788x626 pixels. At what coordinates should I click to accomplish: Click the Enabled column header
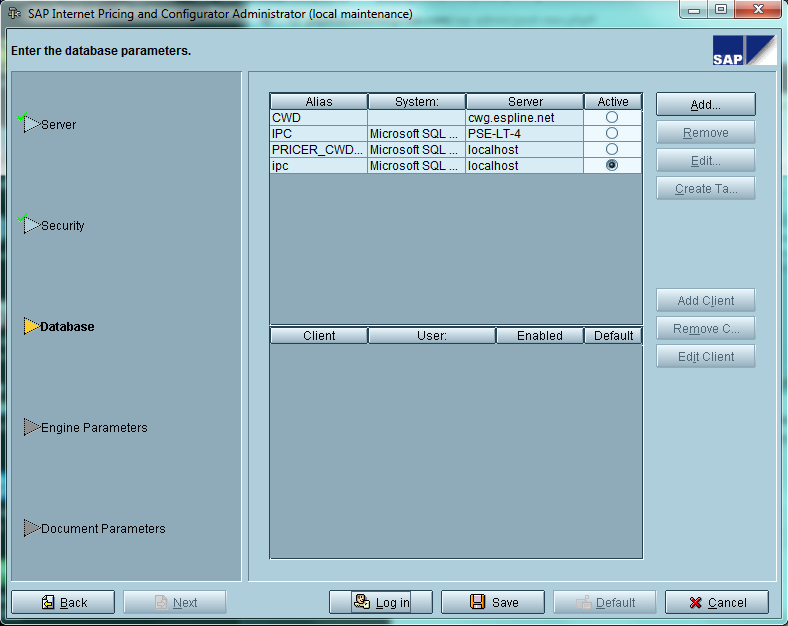tap(540, 336)
